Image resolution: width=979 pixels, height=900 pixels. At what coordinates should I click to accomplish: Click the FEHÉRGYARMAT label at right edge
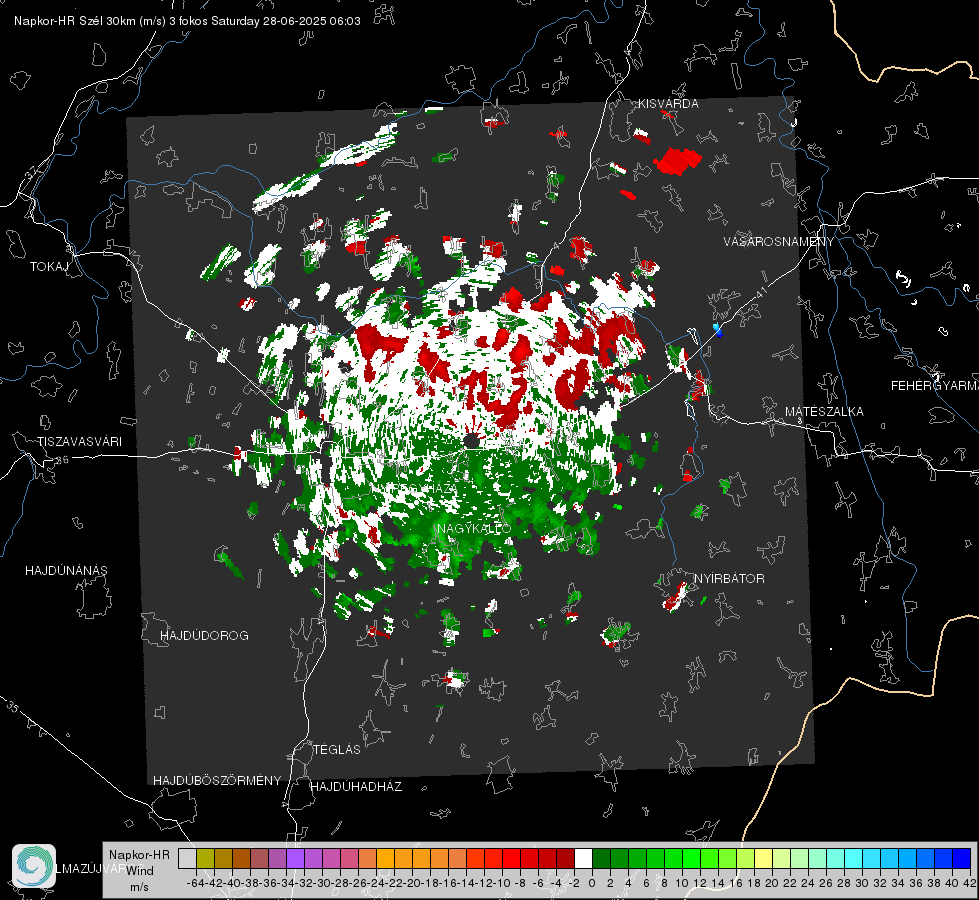pos(935,386)
